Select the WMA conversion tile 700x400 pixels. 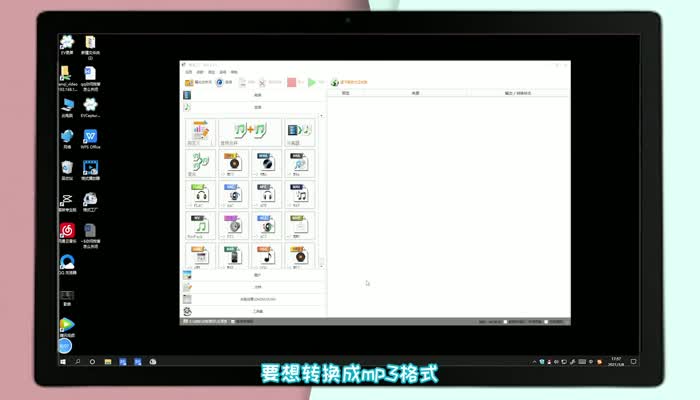(x=267, y=163)
